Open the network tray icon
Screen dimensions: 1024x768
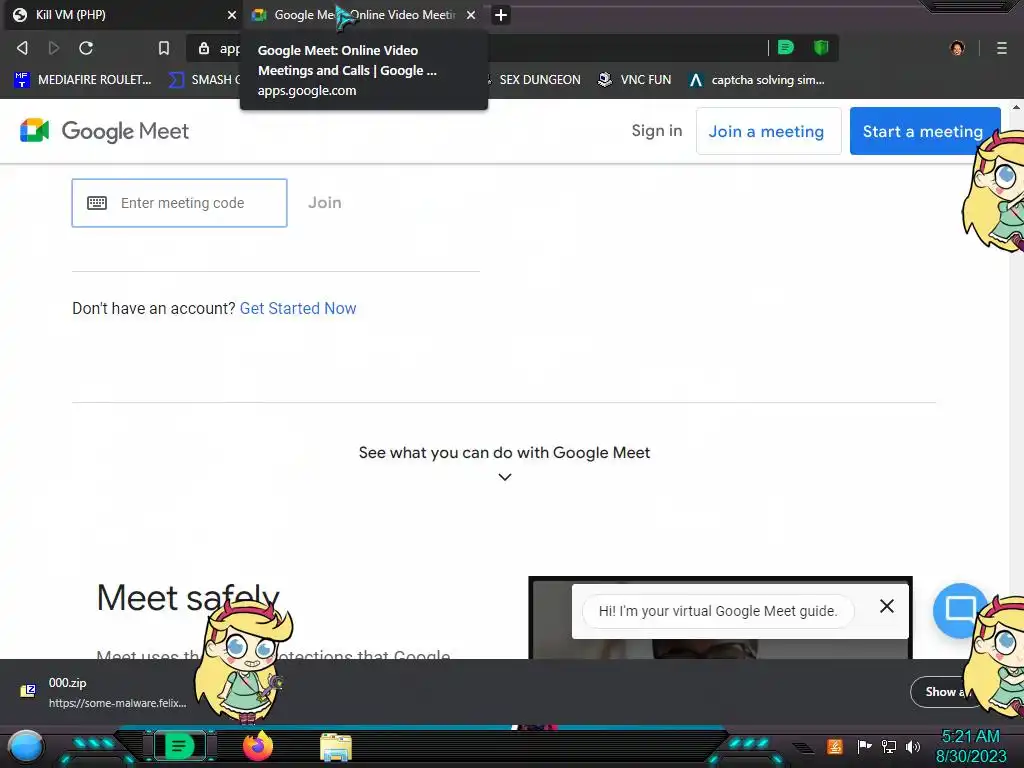click(889, 746)
